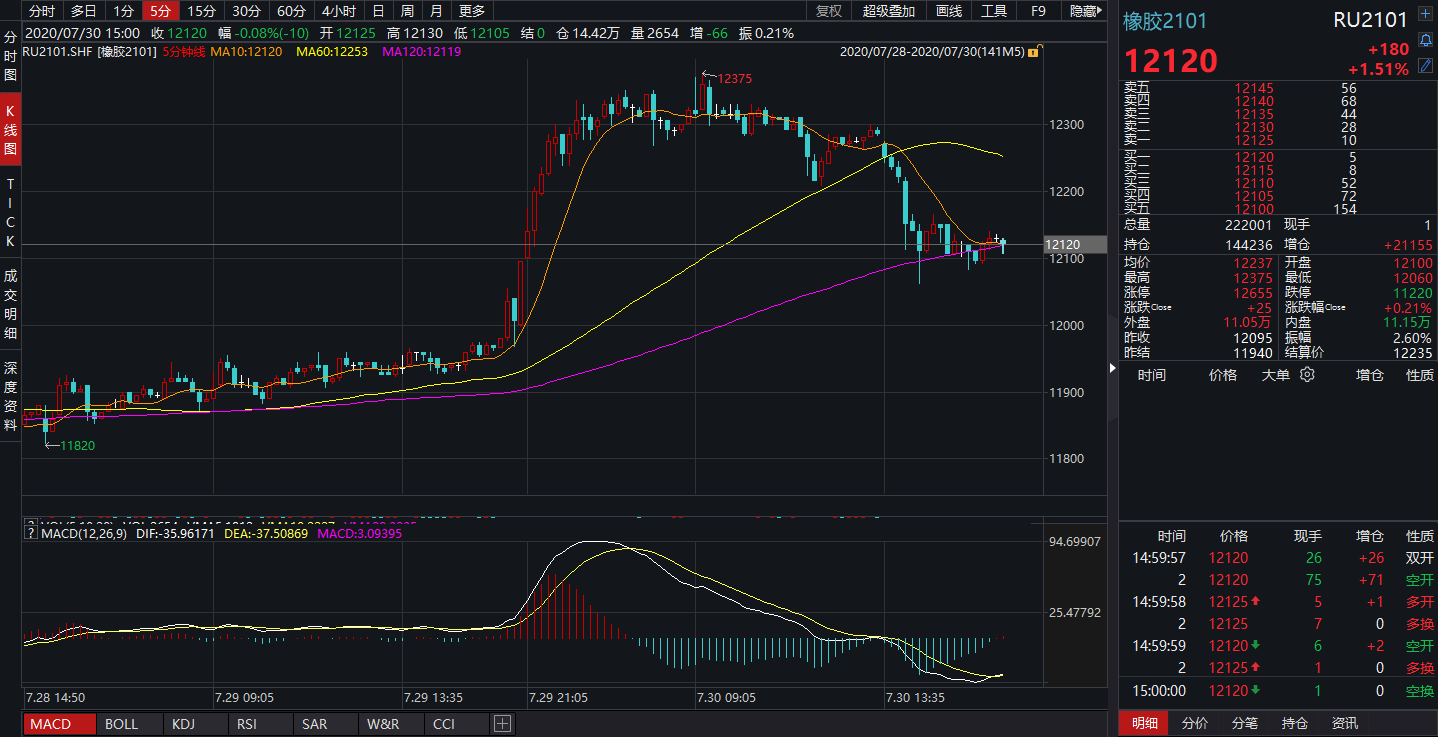Open the 资讯 news tab

pyautogui.click(x=1345, y=723)
